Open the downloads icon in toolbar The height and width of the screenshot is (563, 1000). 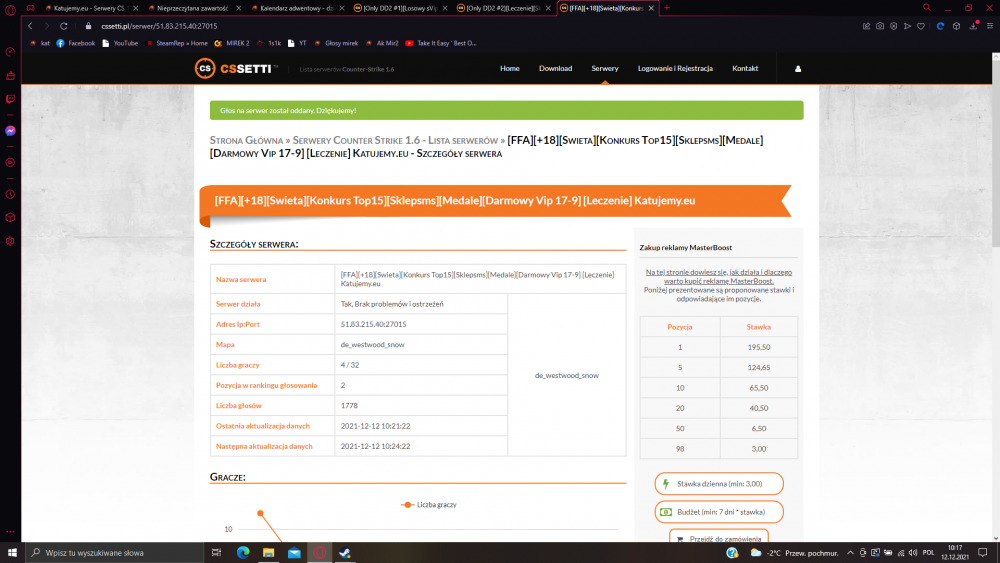(x=974, y=26)
